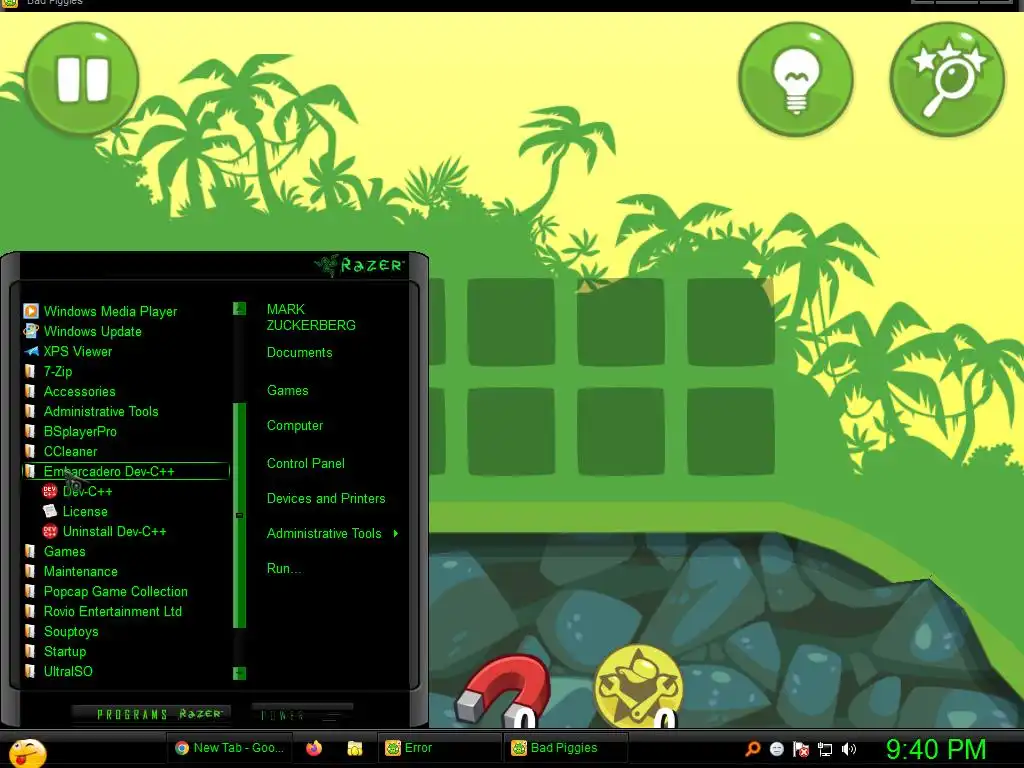The height and width of the screenshot is (768, 1024).
Task: Open the volume speaker tray icon
Action: [849, 749]
